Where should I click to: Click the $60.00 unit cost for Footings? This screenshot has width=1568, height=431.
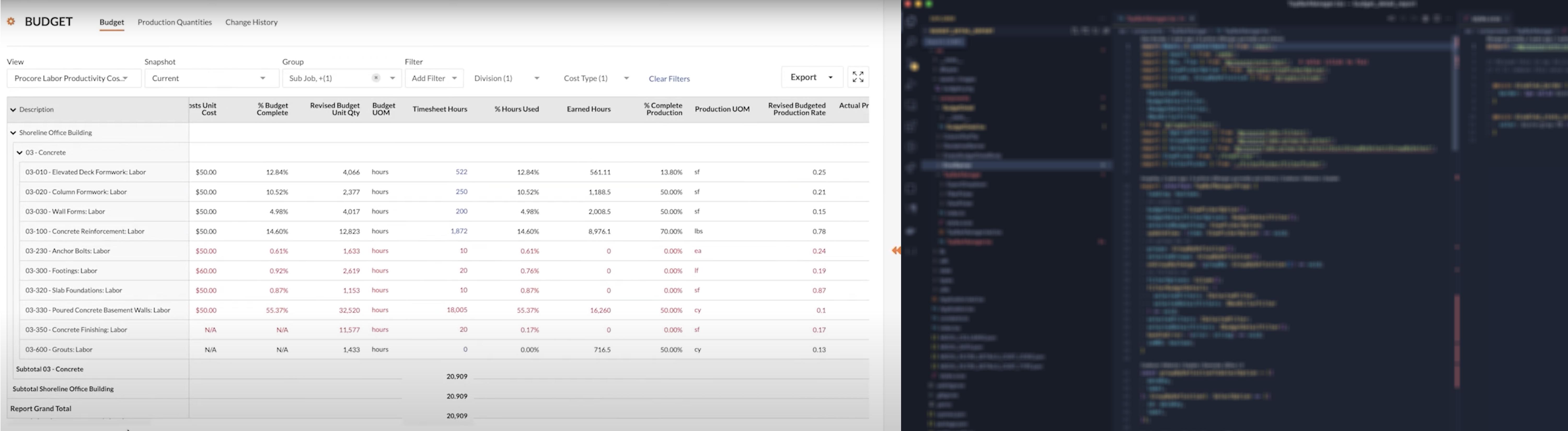pyautogui.click(x=206, y=271)
